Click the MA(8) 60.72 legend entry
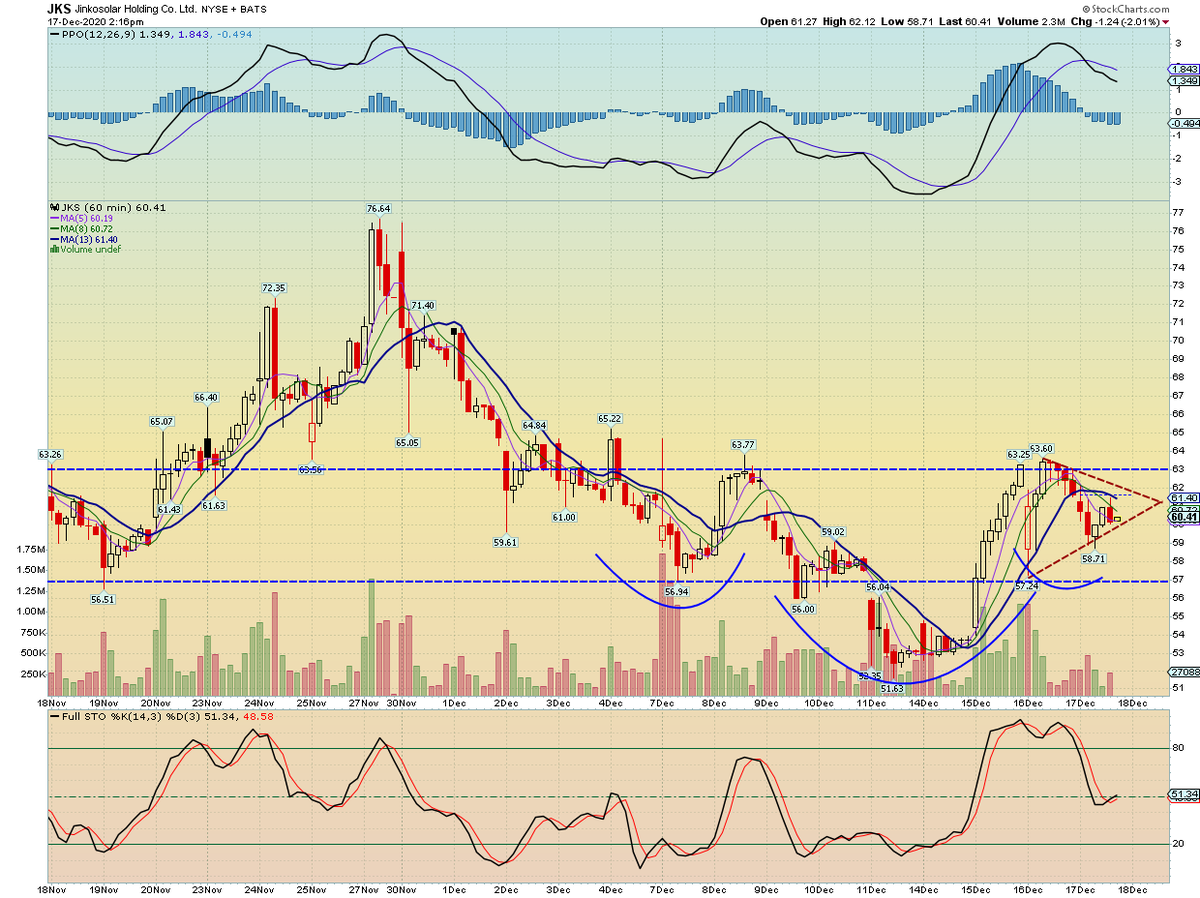Image resolution: width=1200 pixels, height=898 pixels. coord(81,228)
